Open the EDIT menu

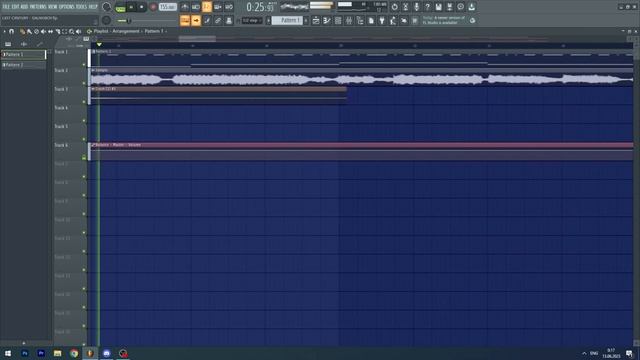click(15, 7)
